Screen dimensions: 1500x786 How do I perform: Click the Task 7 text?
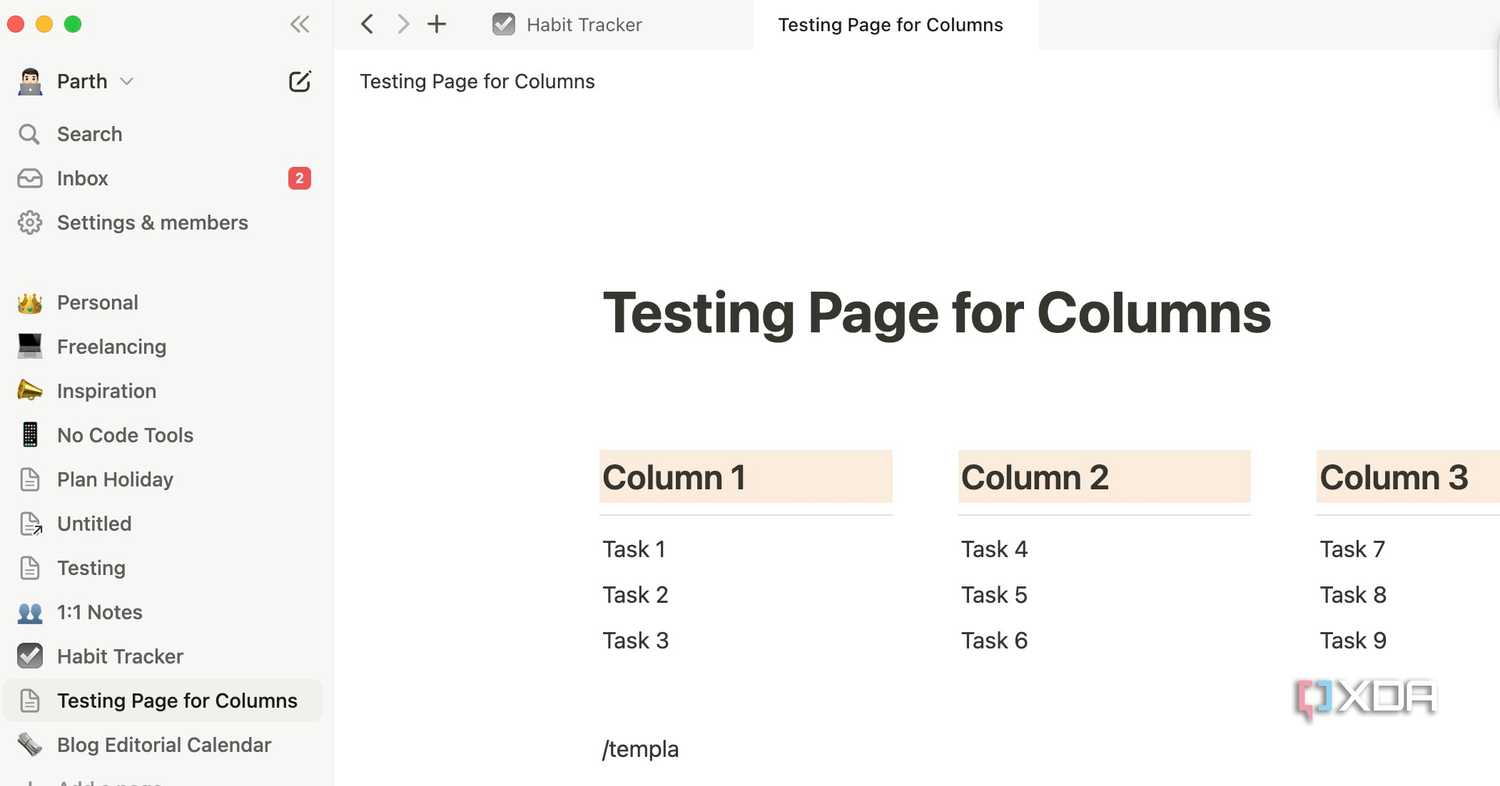point(1352,549)
